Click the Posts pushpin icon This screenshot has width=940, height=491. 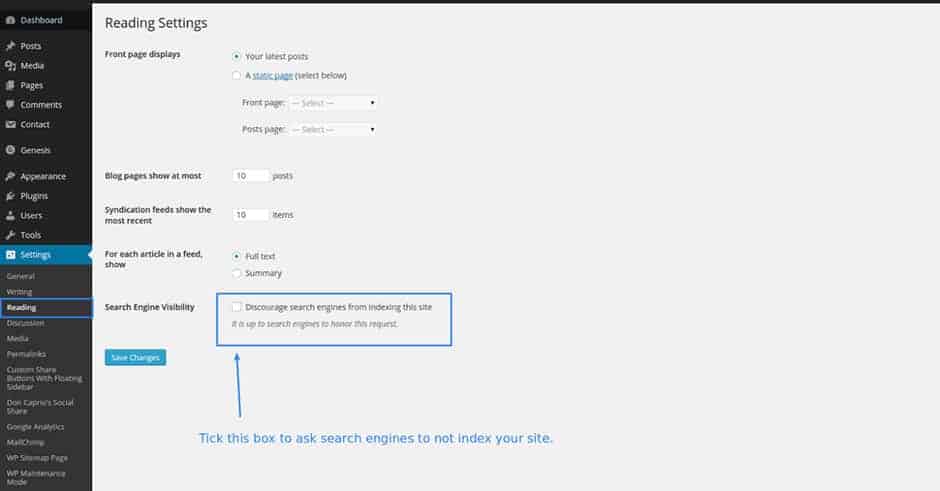coord(10,46)
